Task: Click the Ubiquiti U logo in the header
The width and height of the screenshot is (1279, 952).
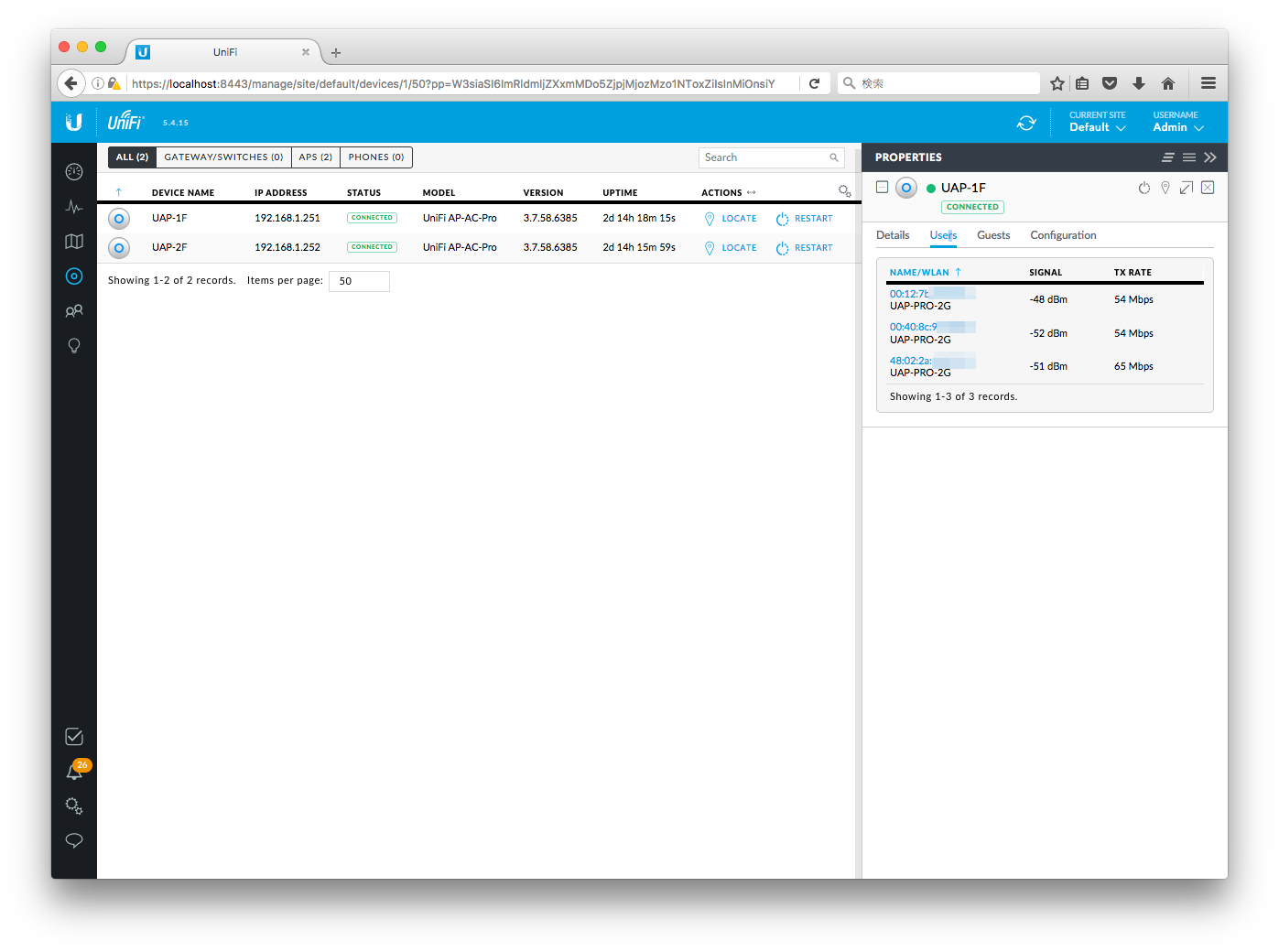Action: pyautogui.click(x=74, y=122)
